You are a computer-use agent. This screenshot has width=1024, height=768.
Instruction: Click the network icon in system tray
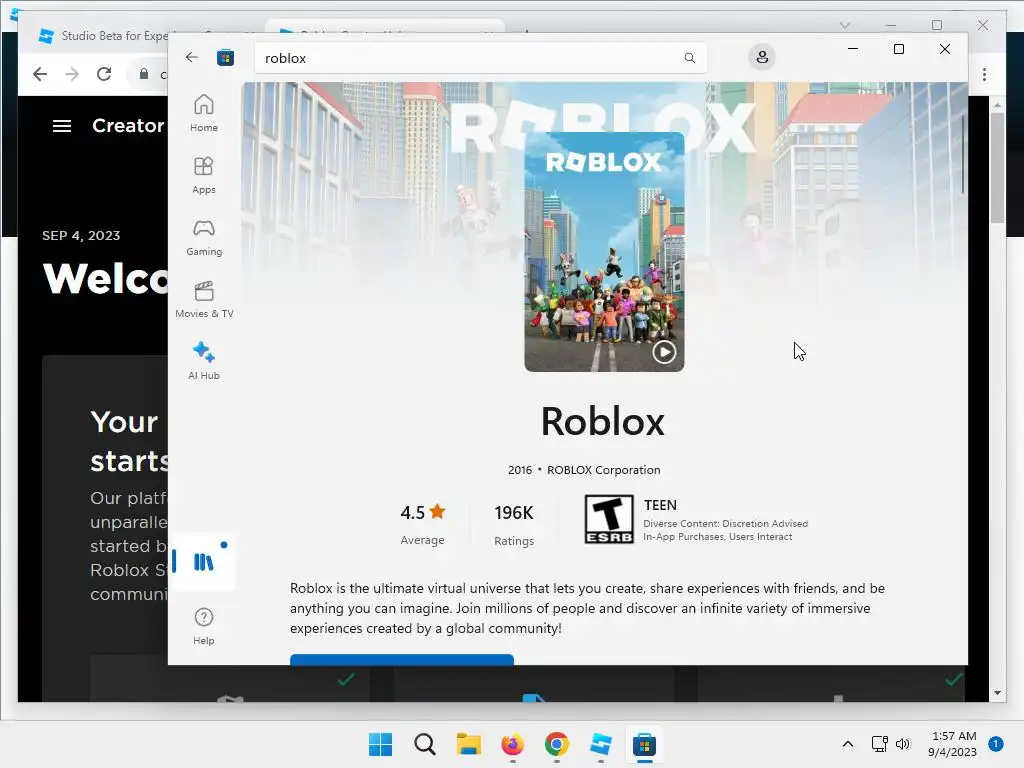pos(880,744)
